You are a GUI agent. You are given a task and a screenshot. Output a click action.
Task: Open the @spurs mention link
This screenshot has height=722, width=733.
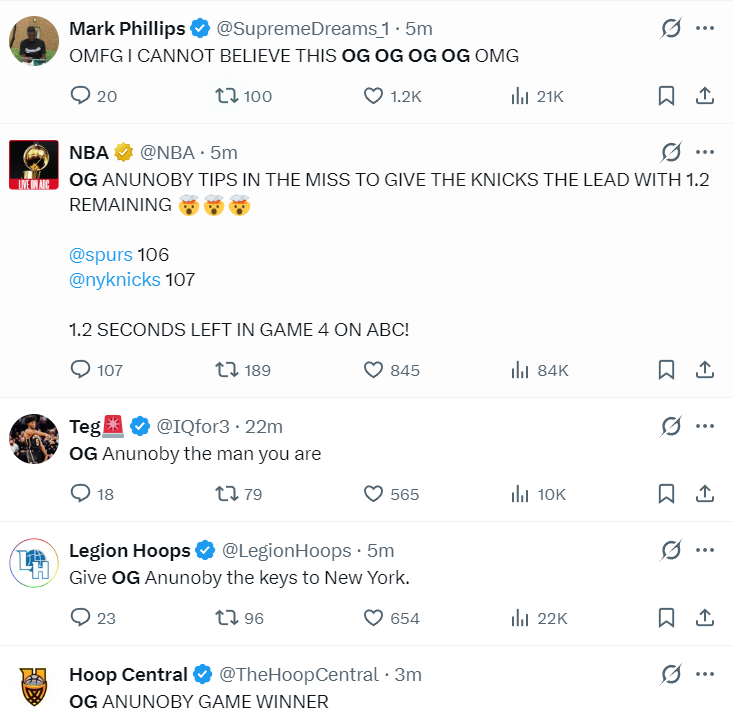point(101,255)
